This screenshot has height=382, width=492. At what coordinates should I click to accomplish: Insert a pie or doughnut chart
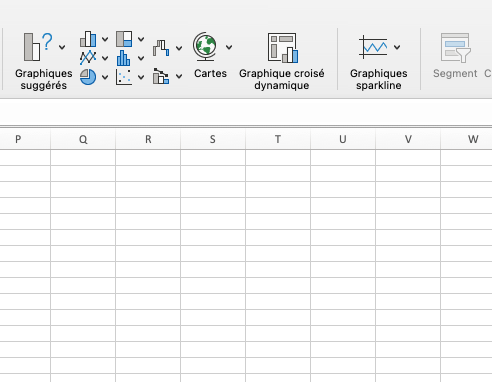click(x=88, y=77)
